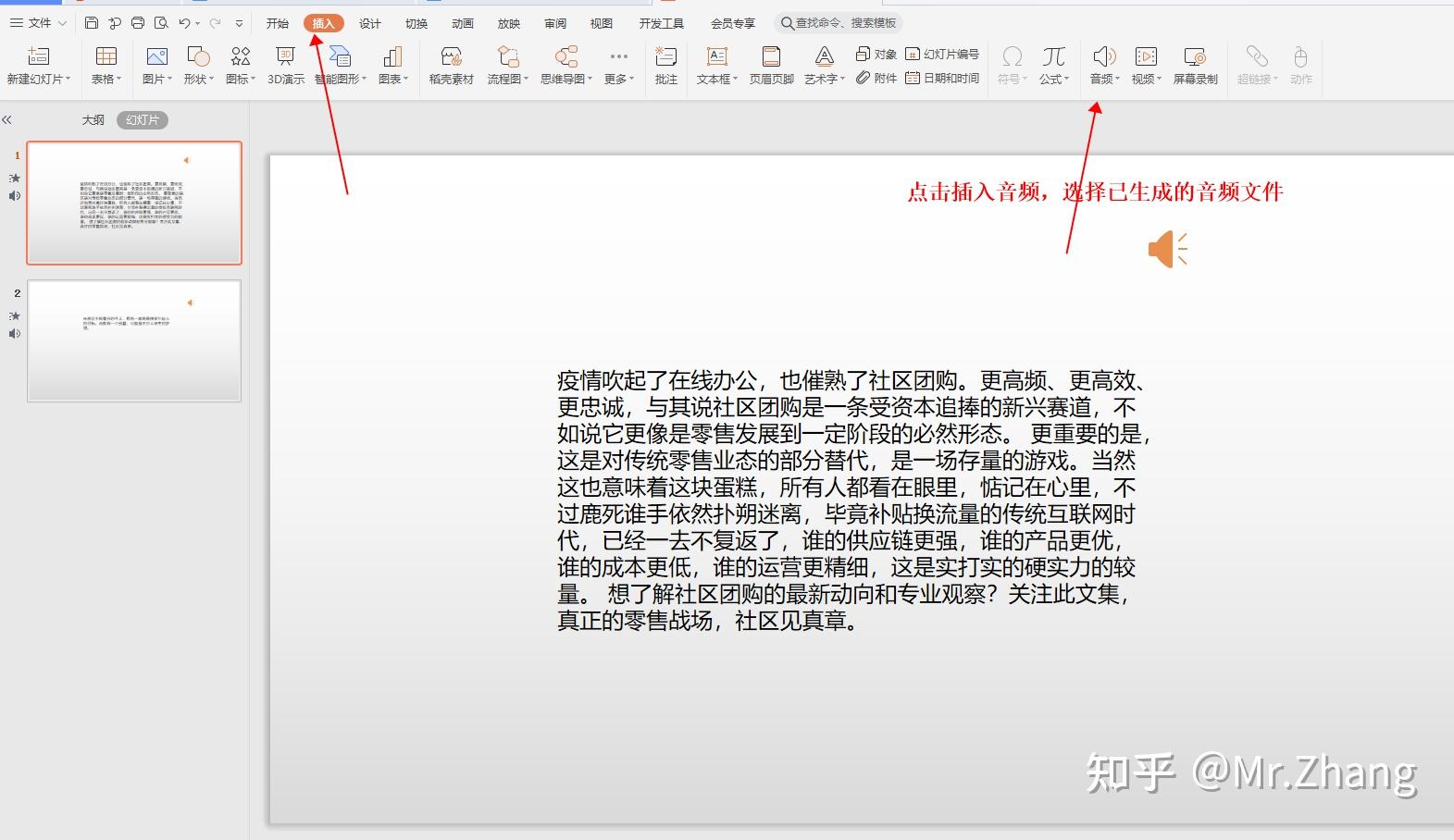
Task: Click the 3D演示 icon
Action: point(285,56)
